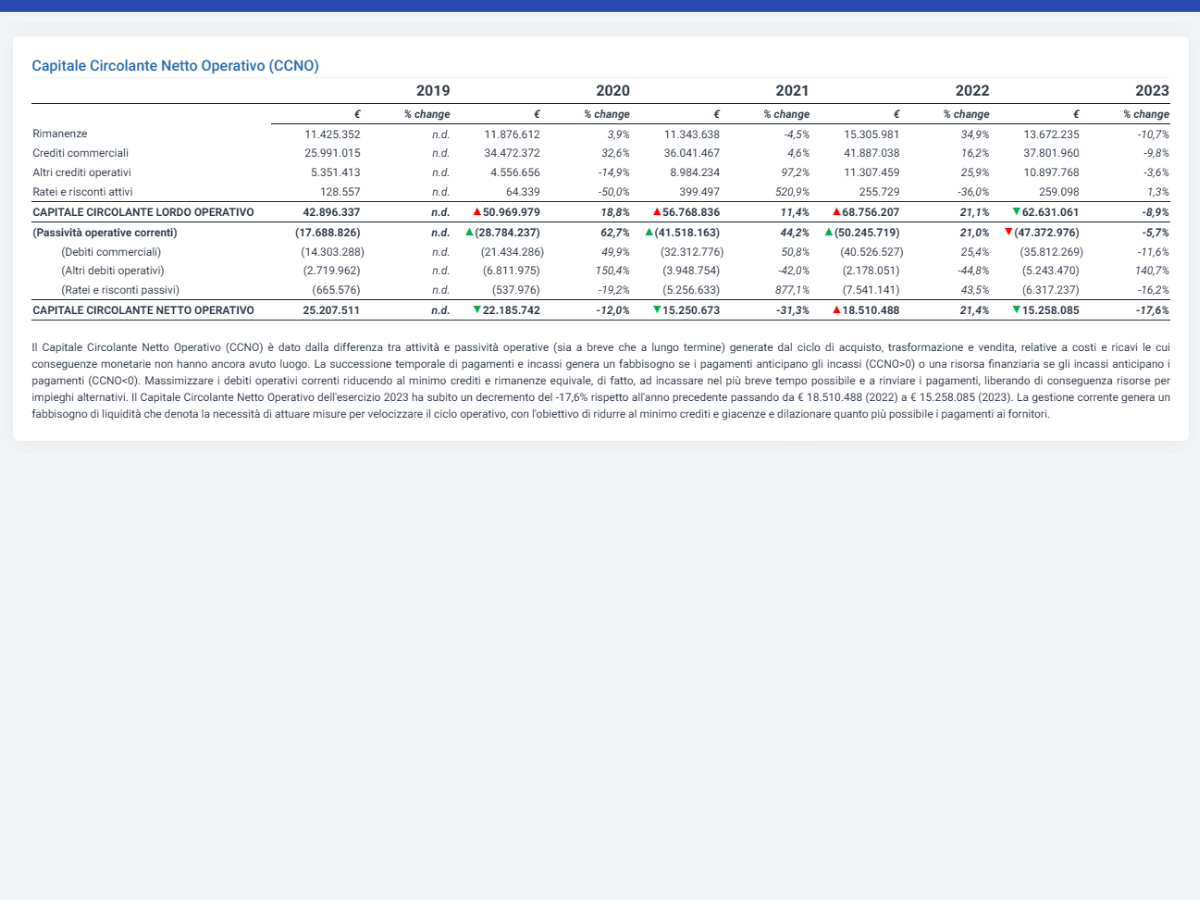Click the red up arrow beside 18.510.488
The width and height of the screenshot is (1200, 900).
coord(836,310)
